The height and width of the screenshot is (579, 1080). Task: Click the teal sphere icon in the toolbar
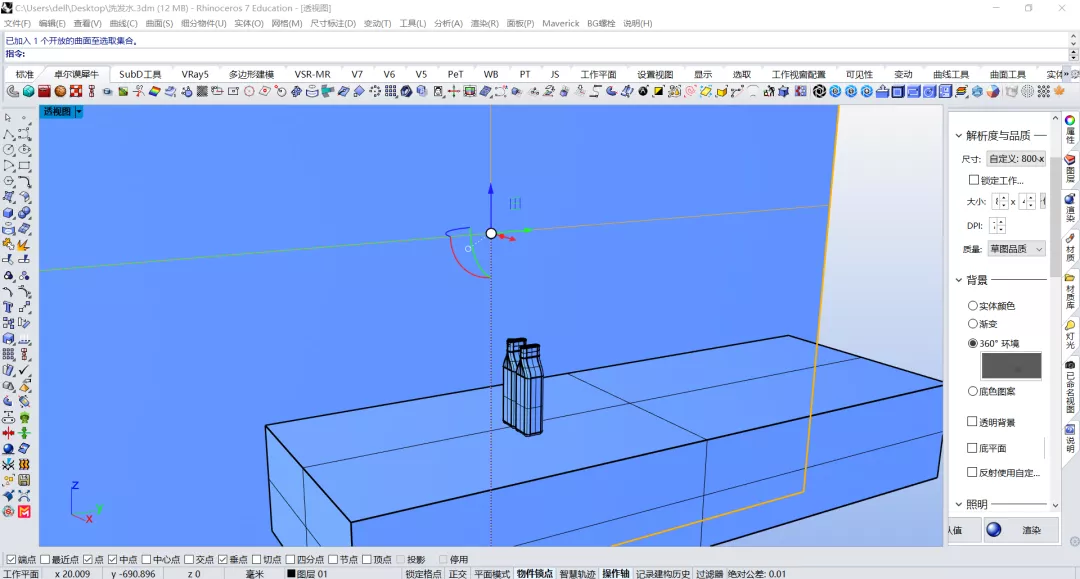point(28,92)
